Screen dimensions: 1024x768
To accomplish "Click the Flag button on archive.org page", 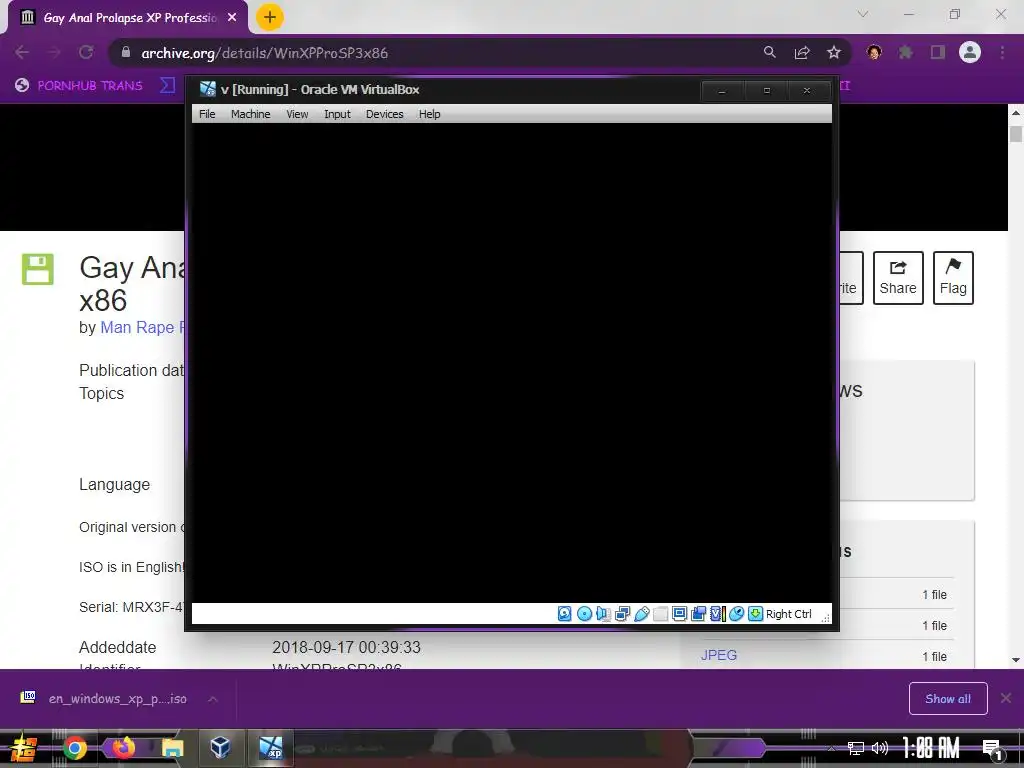I will coord(953,278).
